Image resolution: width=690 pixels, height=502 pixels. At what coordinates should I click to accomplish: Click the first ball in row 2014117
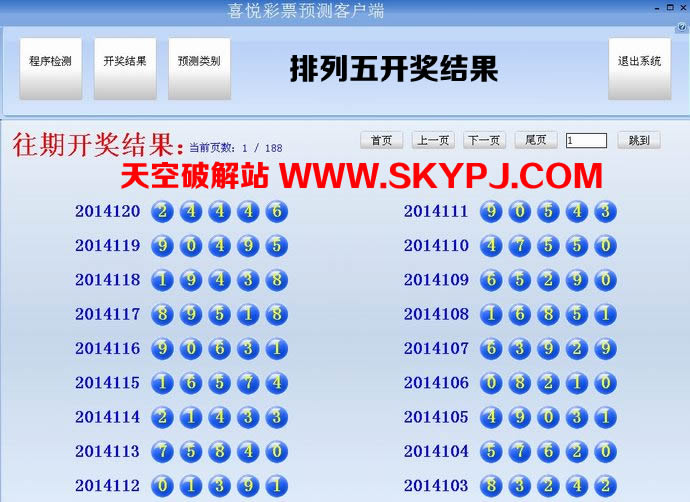162,314
